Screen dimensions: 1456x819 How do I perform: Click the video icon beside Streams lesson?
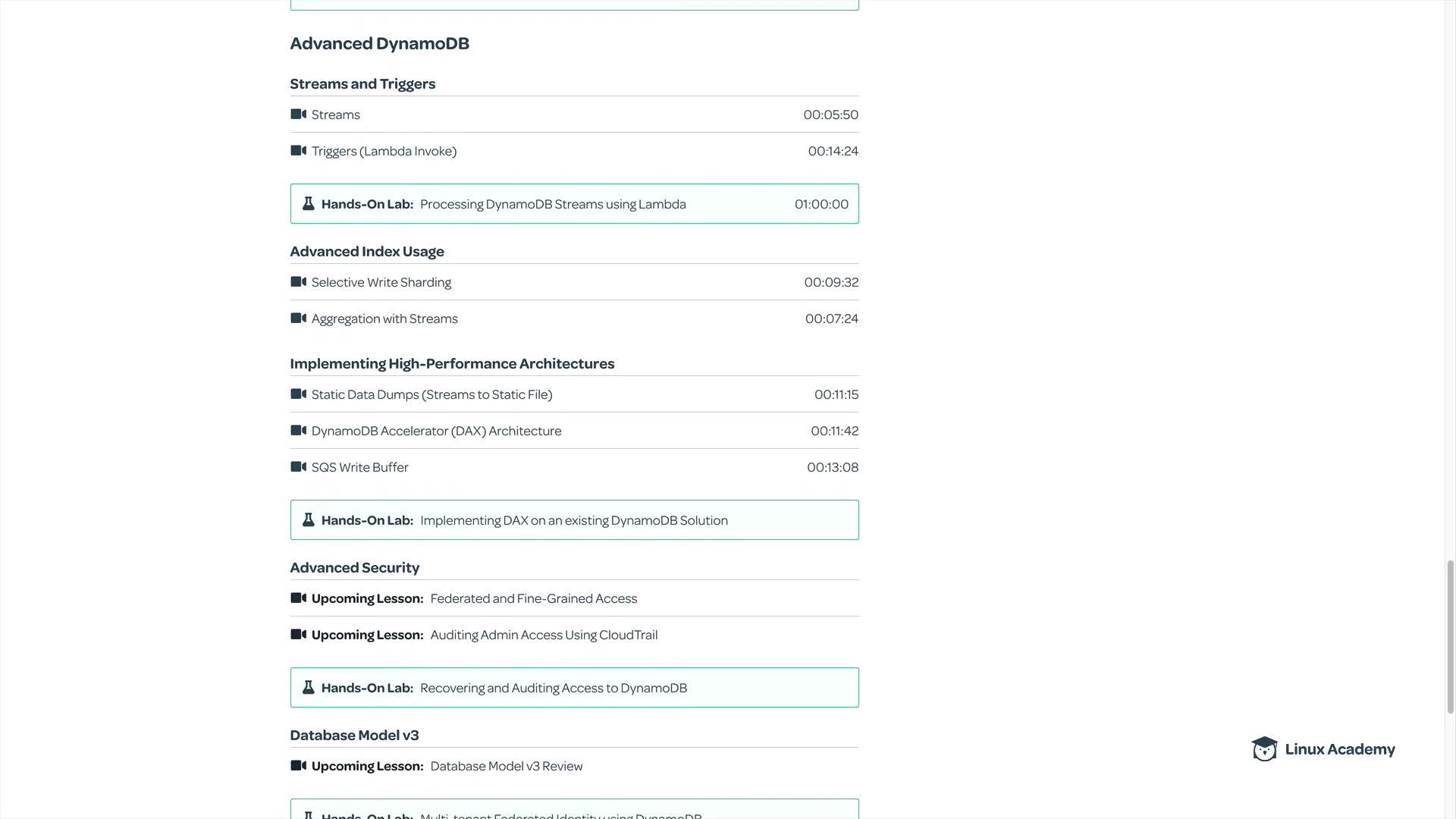(298, 115)
